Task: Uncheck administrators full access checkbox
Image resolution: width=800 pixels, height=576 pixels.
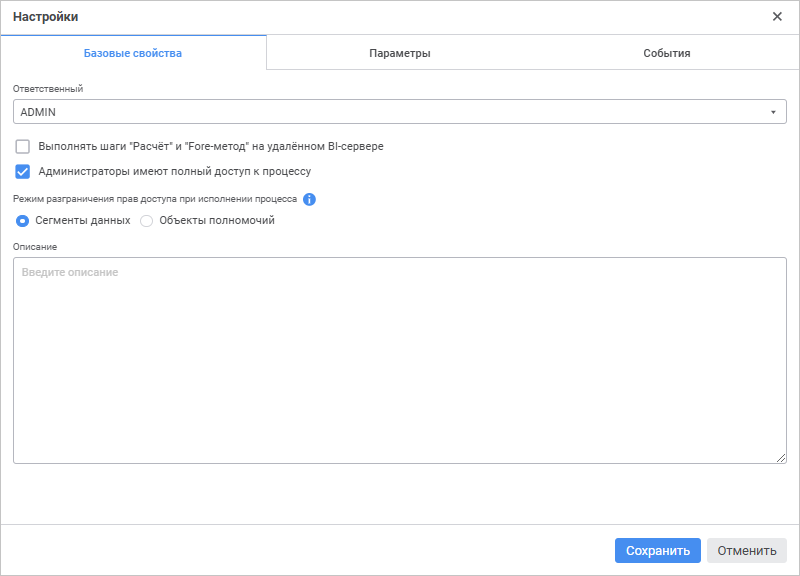Action: 23,171
